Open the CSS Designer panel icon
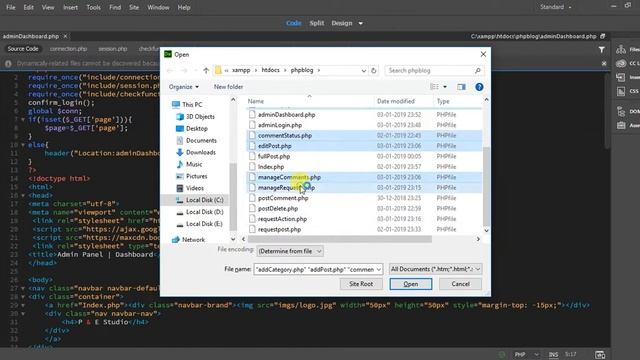The width and height of the screenshot is (640, 360). (621, 91)
